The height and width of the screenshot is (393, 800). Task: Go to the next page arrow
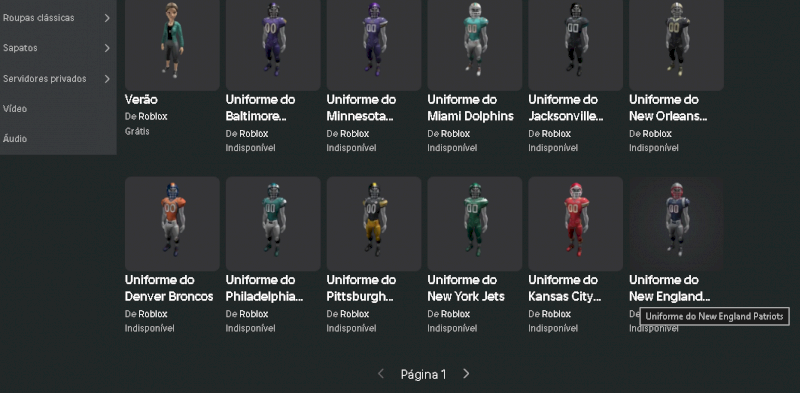[466, 374]
